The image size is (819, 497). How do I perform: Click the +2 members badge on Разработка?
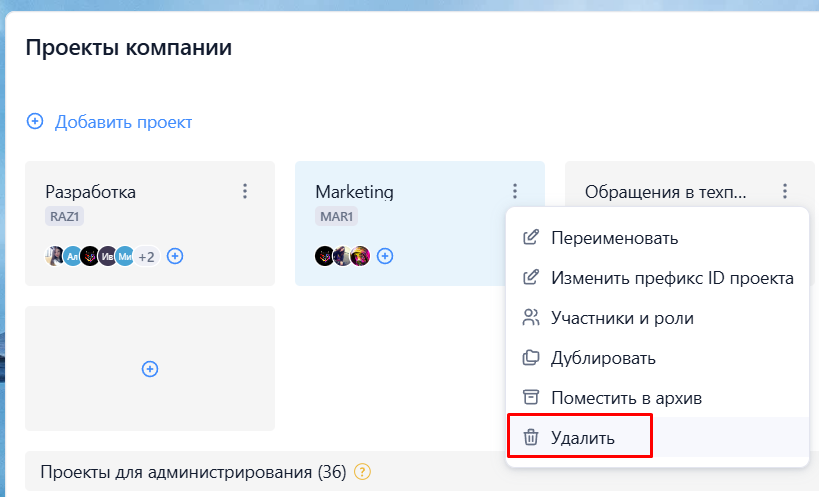coord(146,257)
